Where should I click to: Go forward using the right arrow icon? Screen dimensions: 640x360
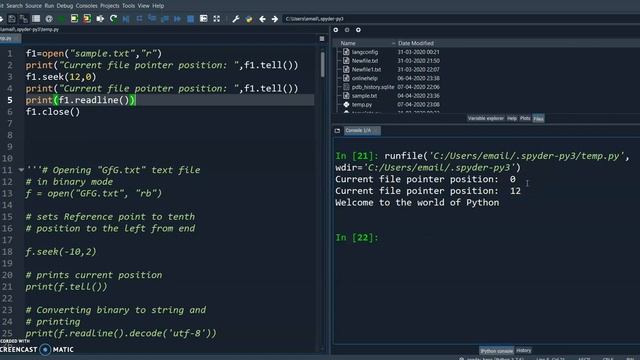coord(275,19)
